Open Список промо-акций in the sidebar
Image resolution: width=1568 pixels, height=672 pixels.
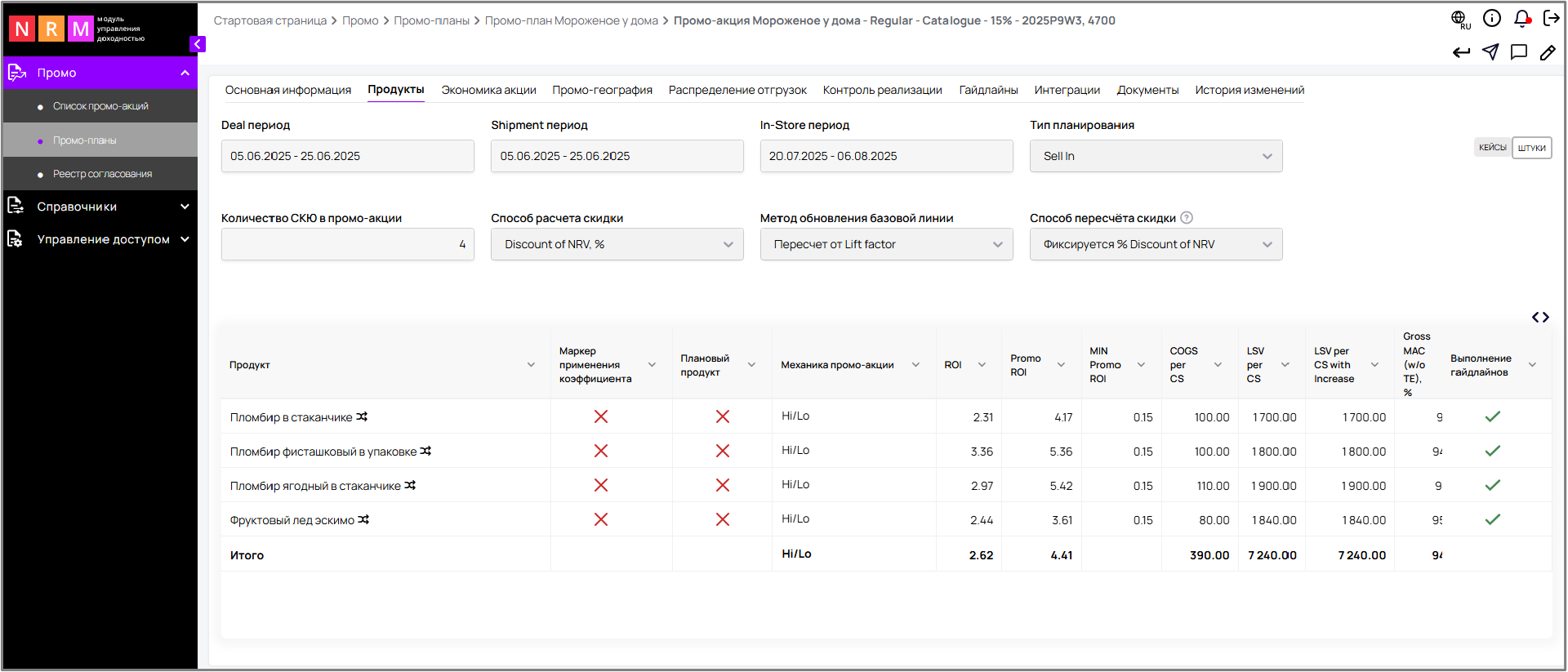(x=100, y=106)
